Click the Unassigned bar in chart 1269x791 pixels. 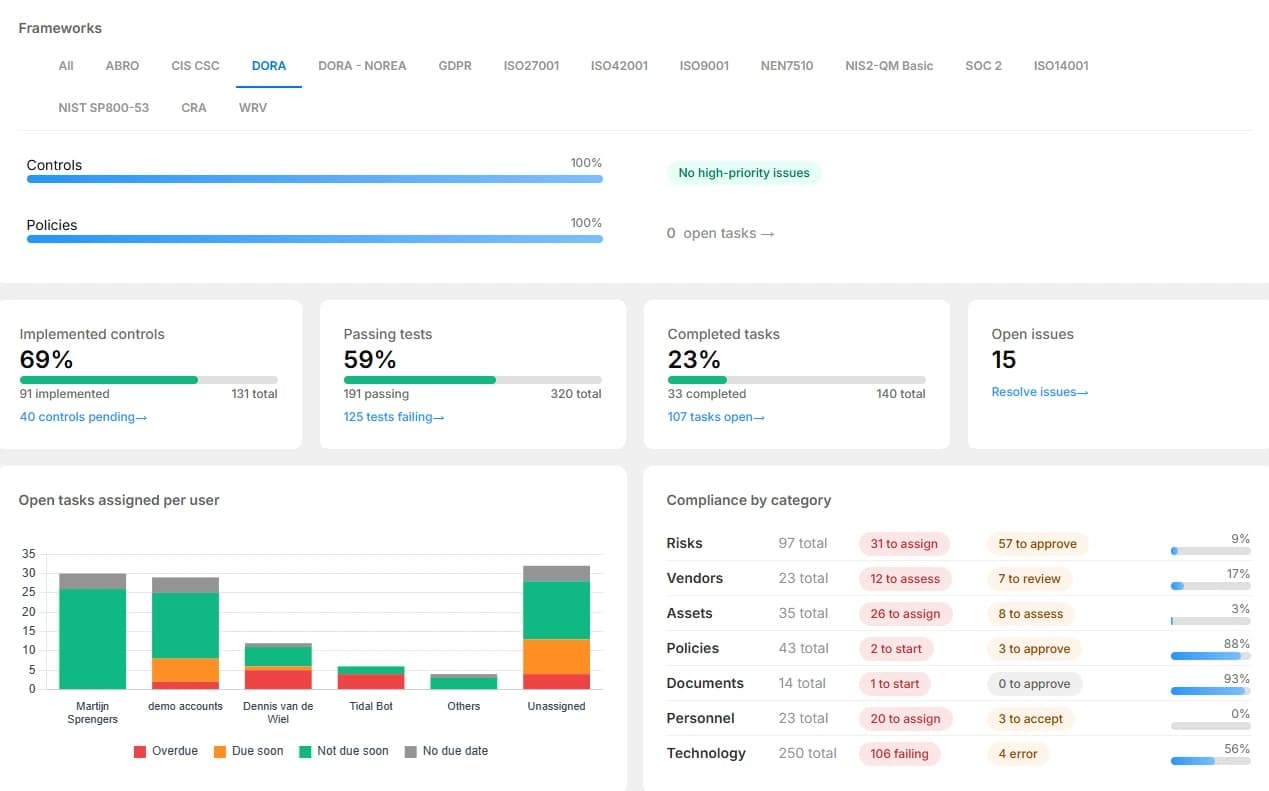(x=557, y=627)
